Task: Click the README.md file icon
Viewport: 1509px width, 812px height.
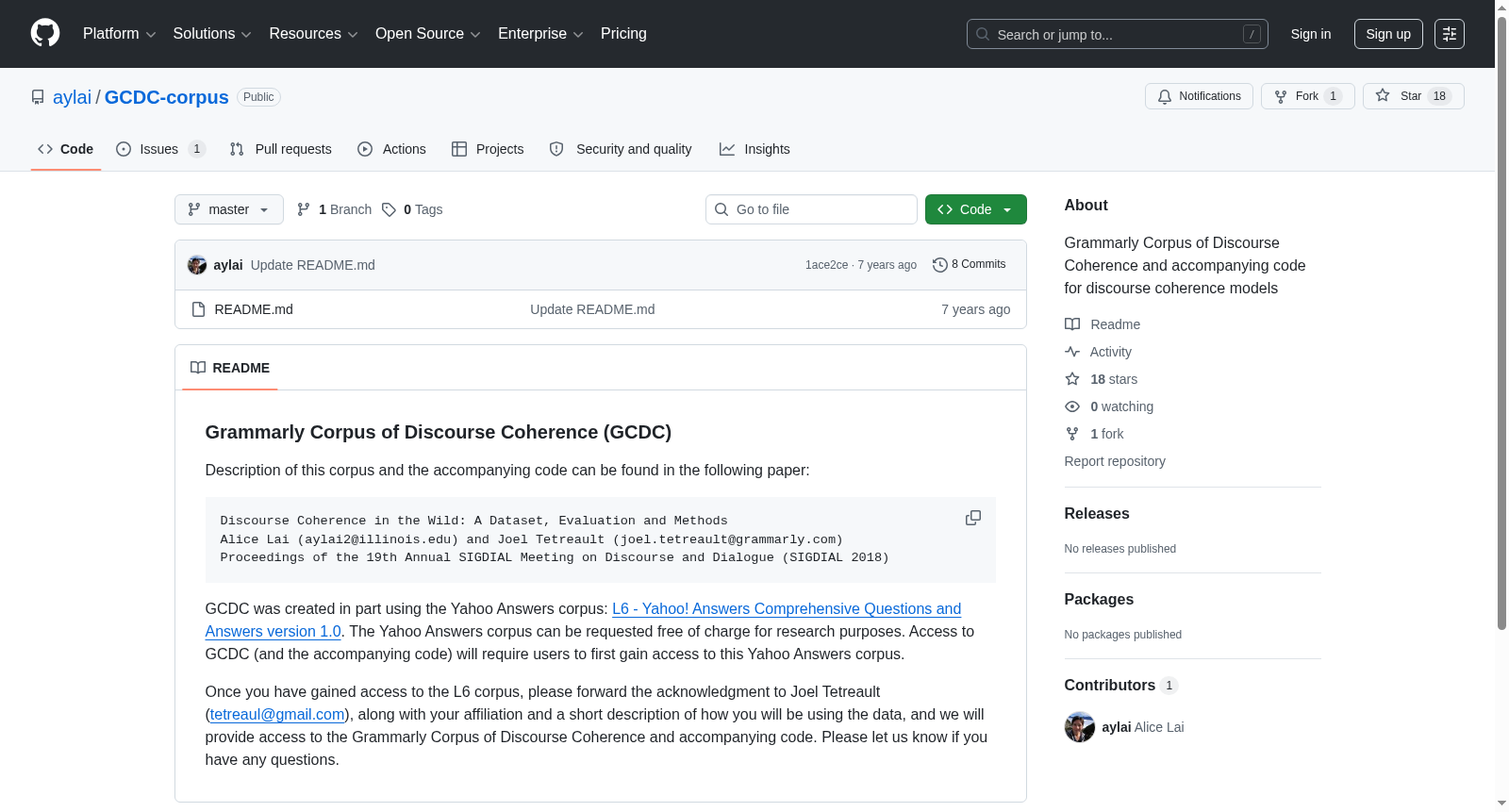Action: (198, 309)
